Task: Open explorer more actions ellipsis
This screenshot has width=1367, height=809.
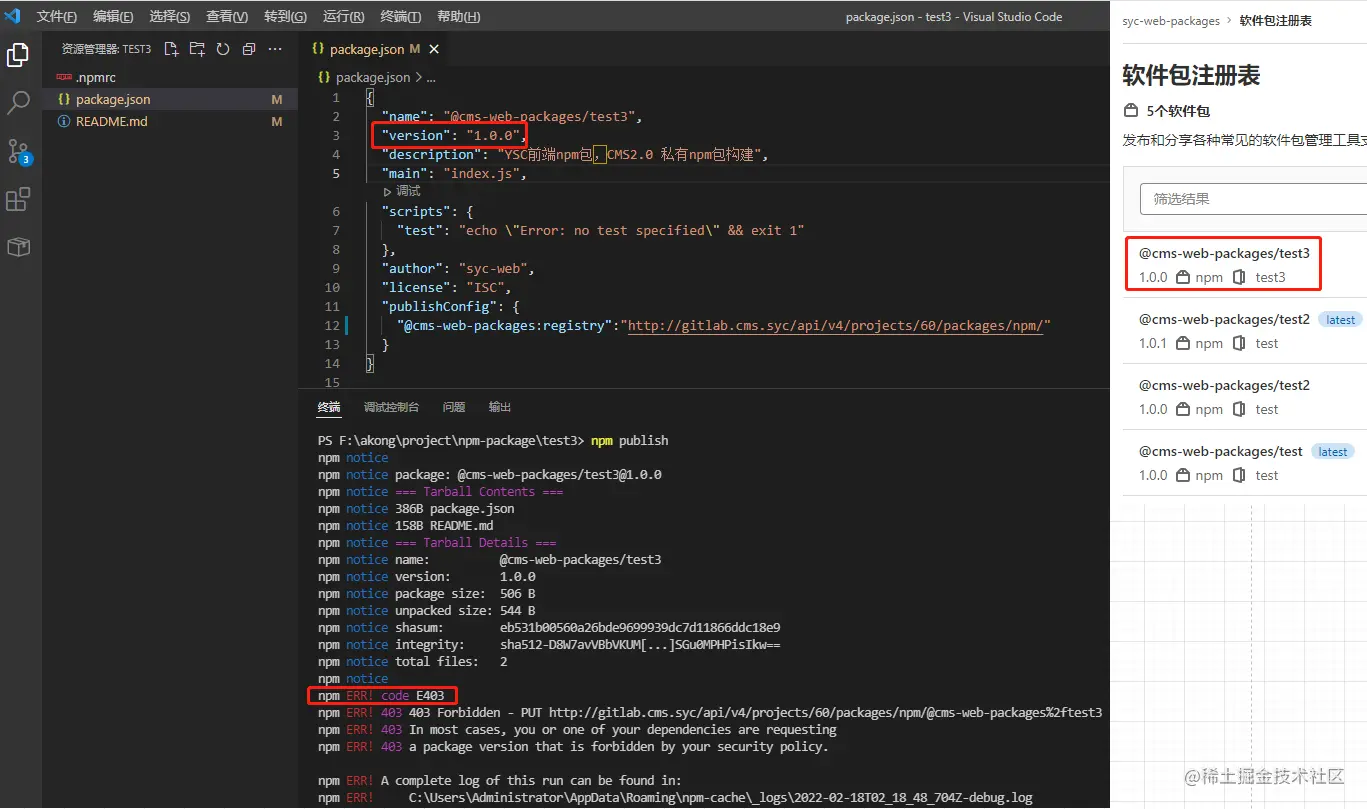Action: pyautogui.click(x=275, y=48)
